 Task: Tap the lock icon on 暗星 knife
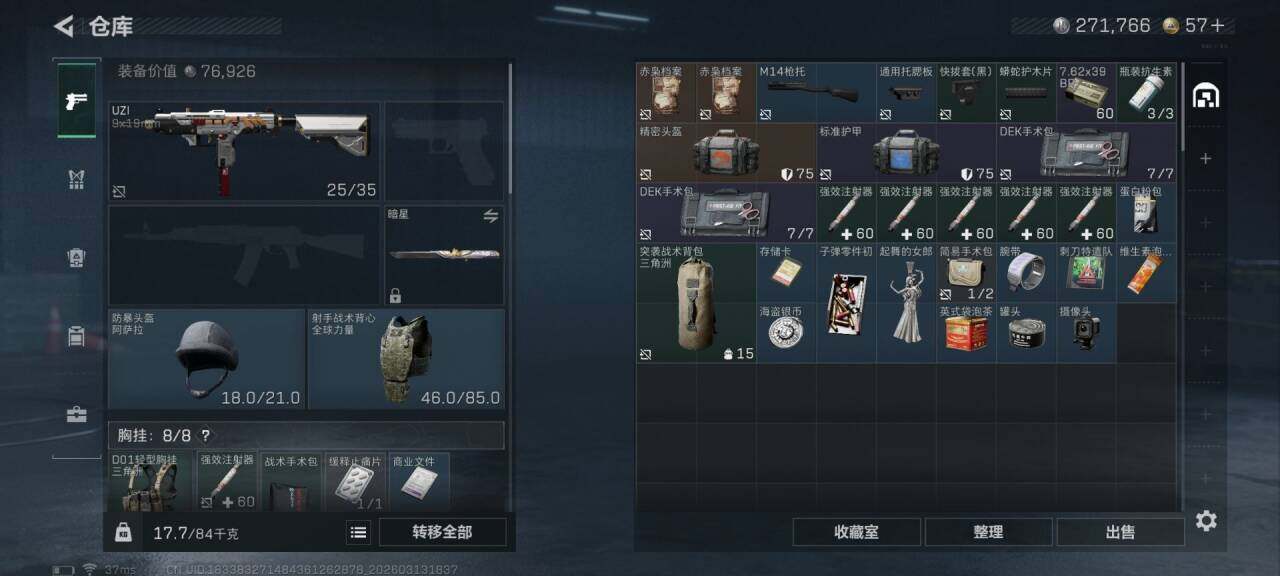[396, 295]
